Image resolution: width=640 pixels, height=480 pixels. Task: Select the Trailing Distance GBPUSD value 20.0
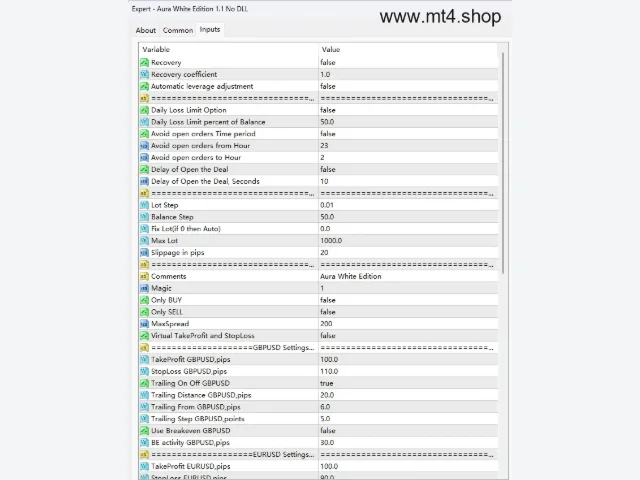(327, 395)
